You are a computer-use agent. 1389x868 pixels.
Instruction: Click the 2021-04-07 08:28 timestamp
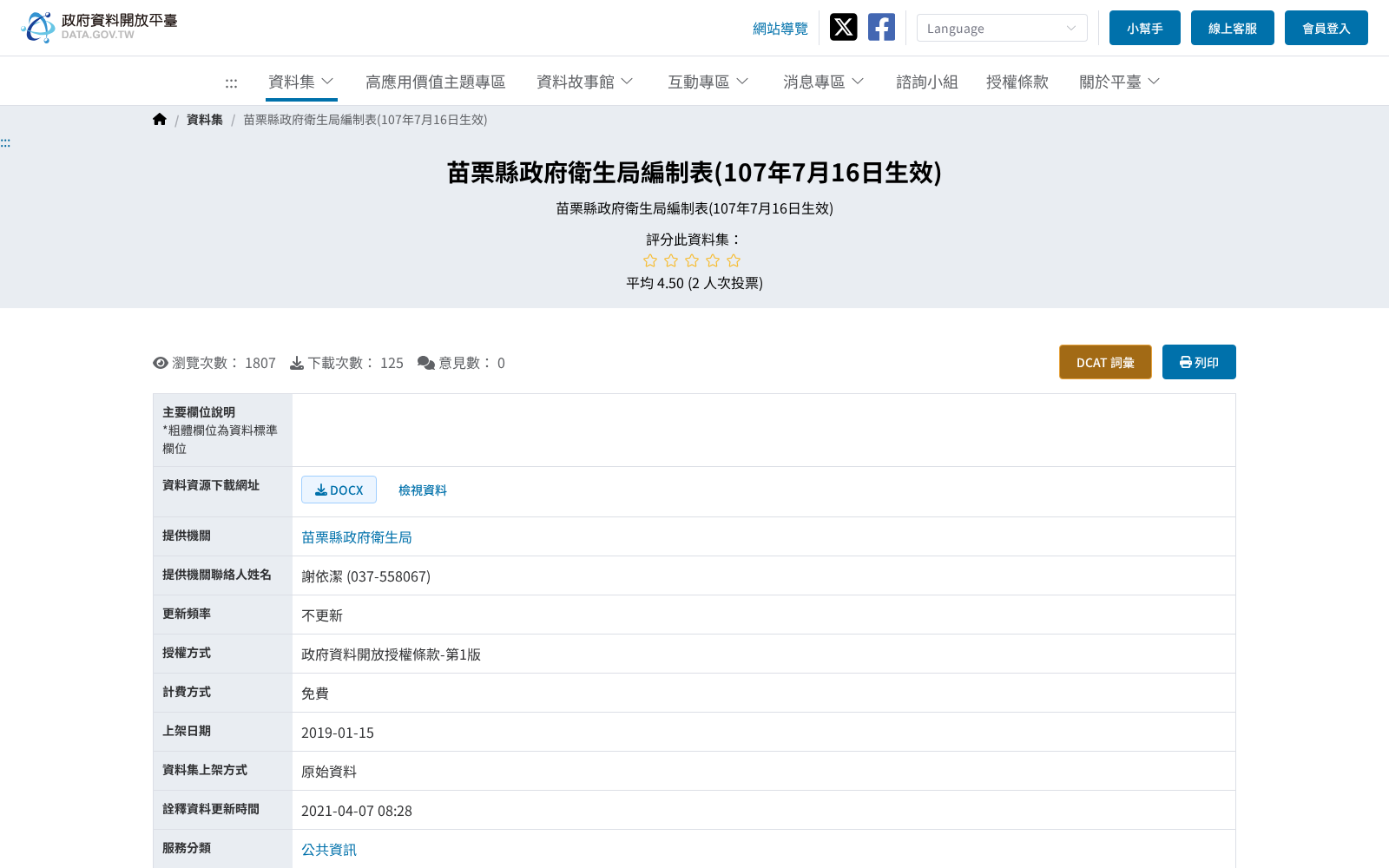click(357, 811)
